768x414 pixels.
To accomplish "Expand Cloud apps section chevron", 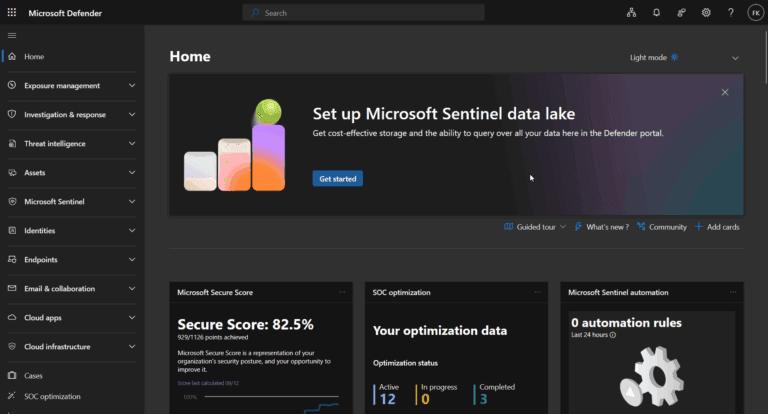I will tap(132, 317).
